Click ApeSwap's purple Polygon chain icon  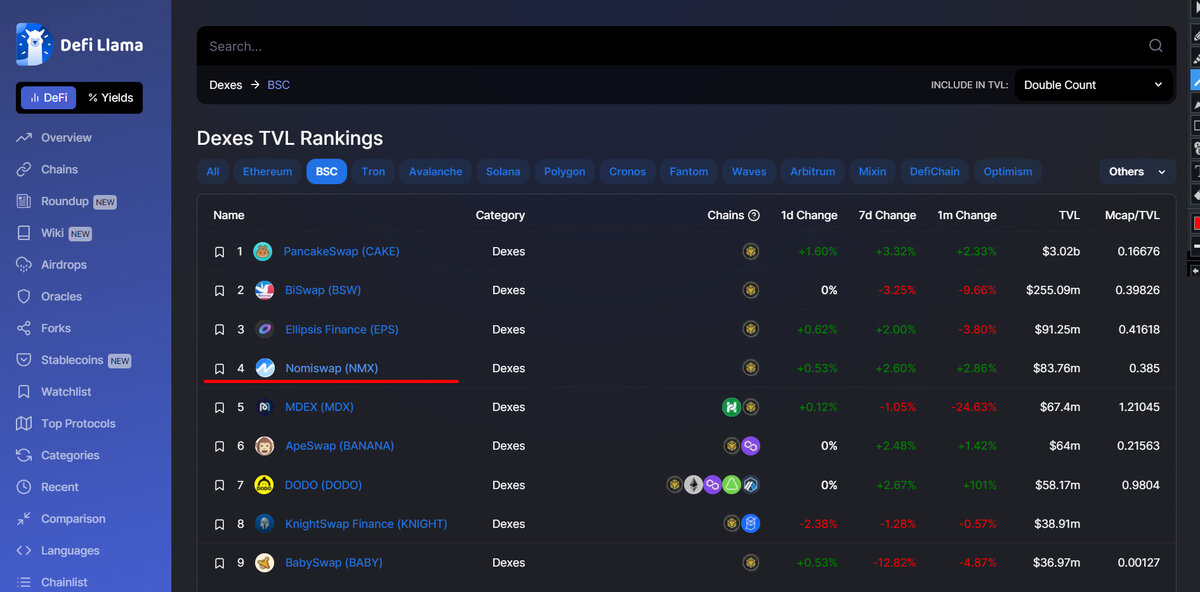point(750,446)
